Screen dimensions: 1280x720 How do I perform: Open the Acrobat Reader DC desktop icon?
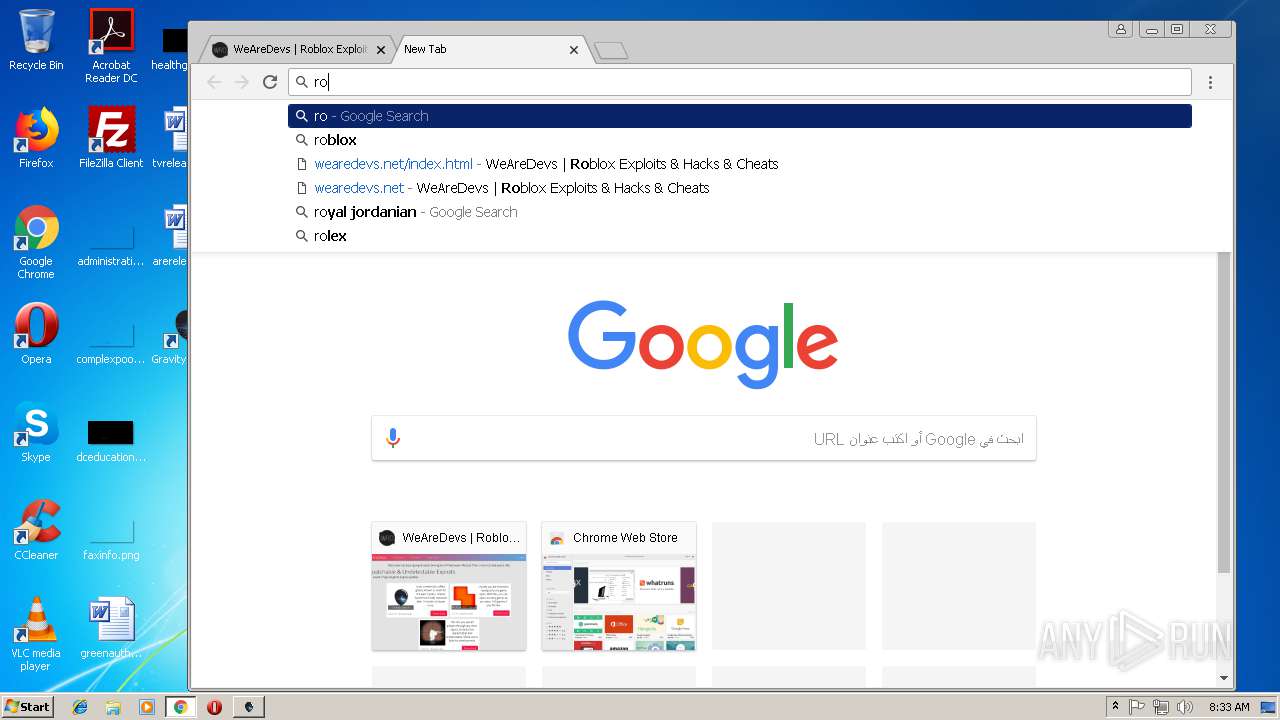click(111, 46)
